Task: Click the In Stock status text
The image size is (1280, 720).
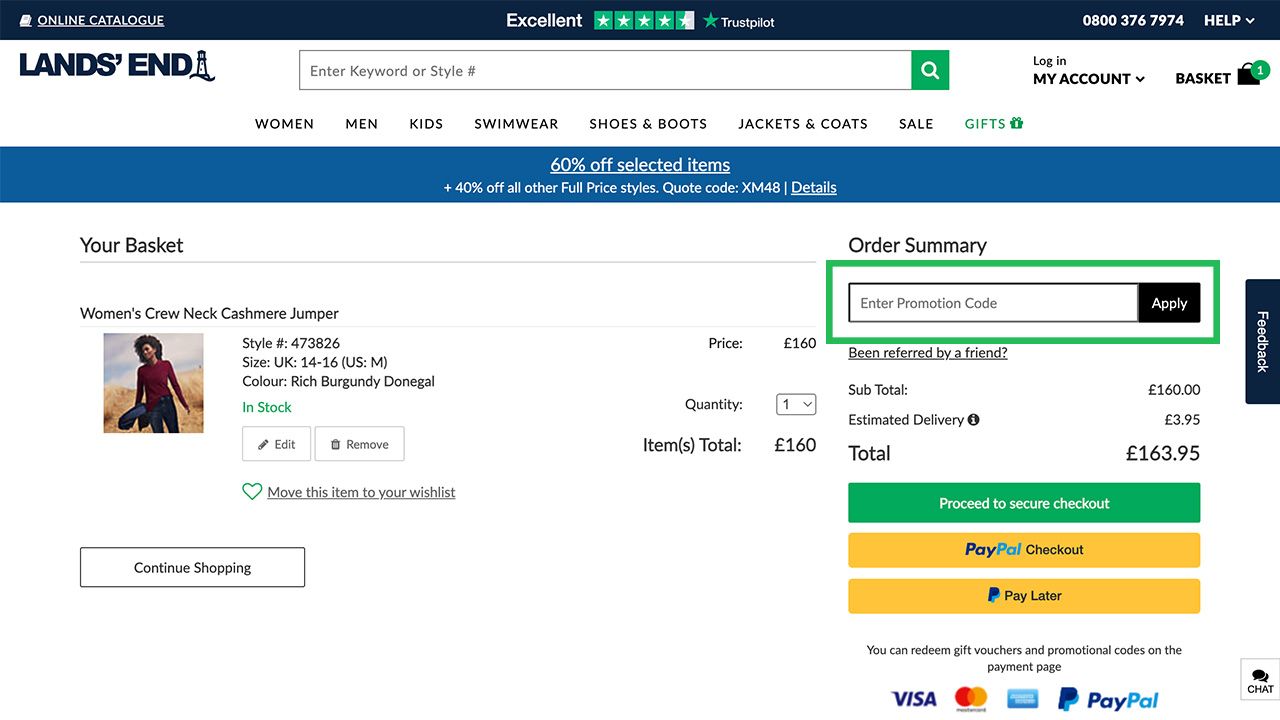Action: tap(267, 407)
